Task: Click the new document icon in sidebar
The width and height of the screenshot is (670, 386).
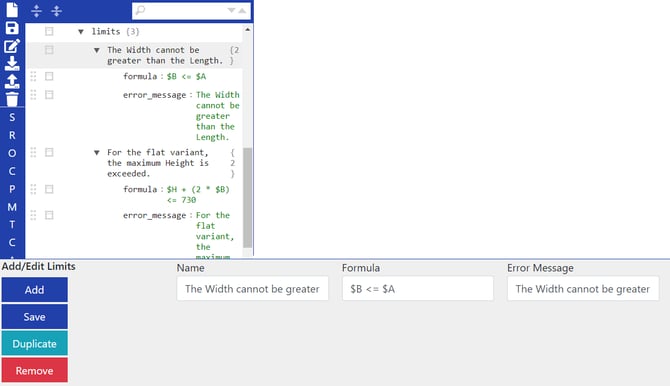Action: pyautogui.click(x=12, y=10)
